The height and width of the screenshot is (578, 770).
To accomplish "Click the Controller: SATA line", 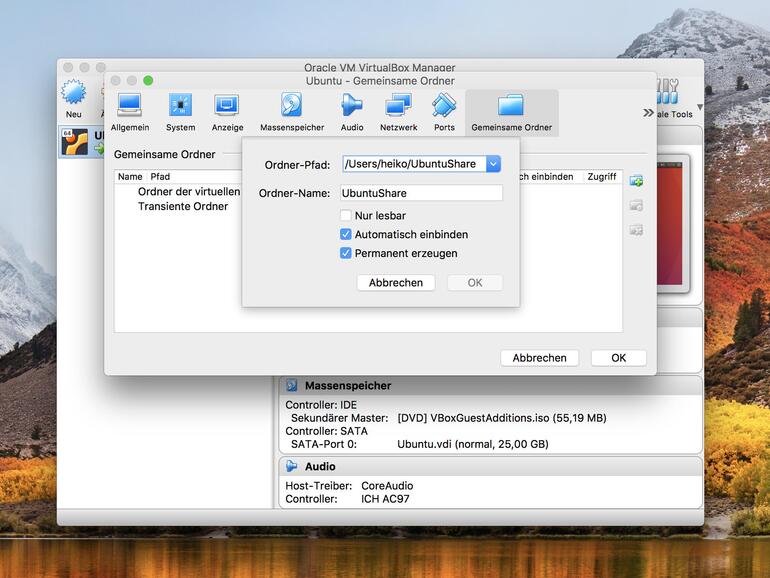I will click(326, 431).
